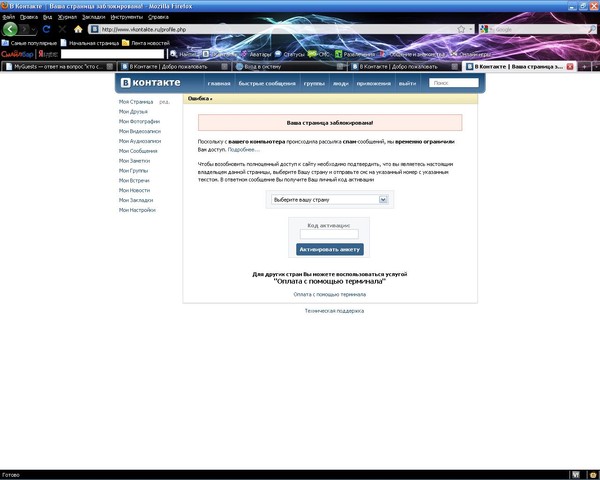Screen dimensions: 600x480
Task: Click the Stop loading X icon
Action: point(62,29)
